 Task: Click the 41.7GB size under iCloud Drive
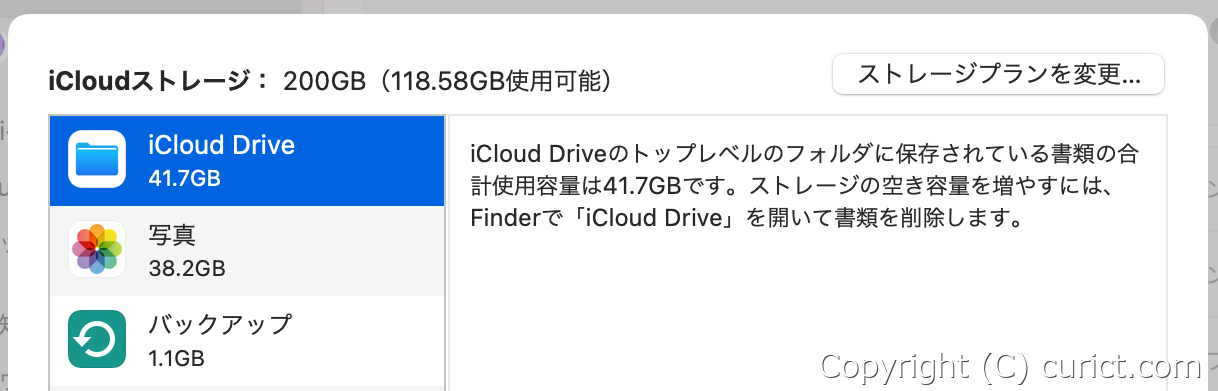point(184,178)
